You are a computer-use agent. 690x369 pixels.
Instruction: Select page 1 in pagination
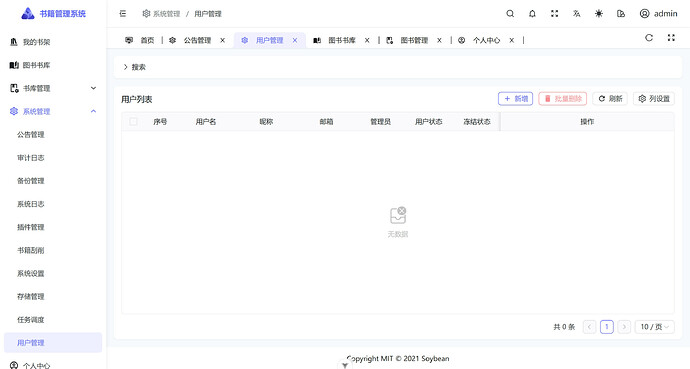tap(607, 327)
